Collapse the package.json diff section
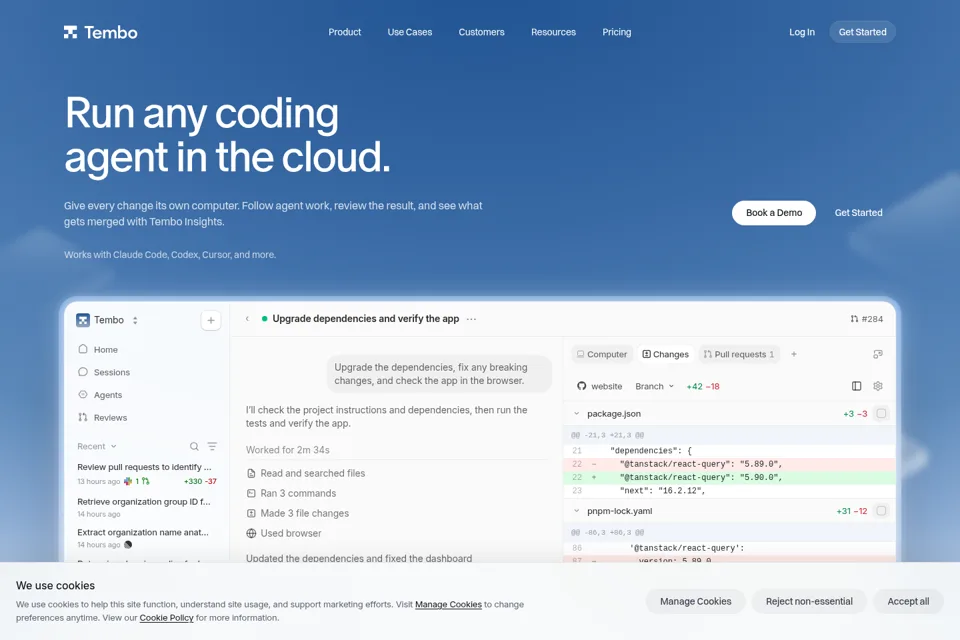Screen dimensions: 960x640 [576, 413]
